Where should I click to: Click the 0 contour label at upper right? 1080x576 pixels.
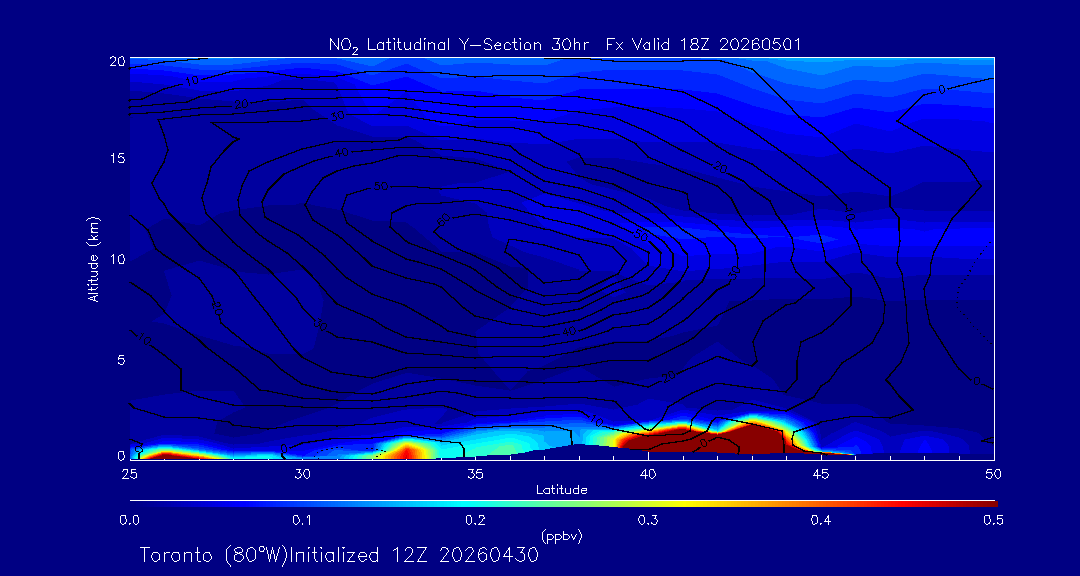(x=941, y=90)
